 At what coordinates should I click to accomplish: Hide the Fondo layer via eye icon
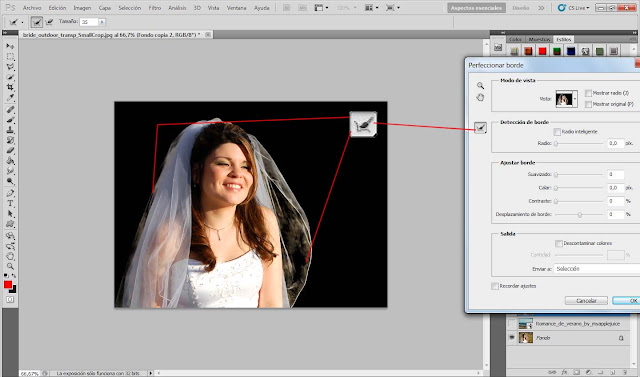point(512,338)
